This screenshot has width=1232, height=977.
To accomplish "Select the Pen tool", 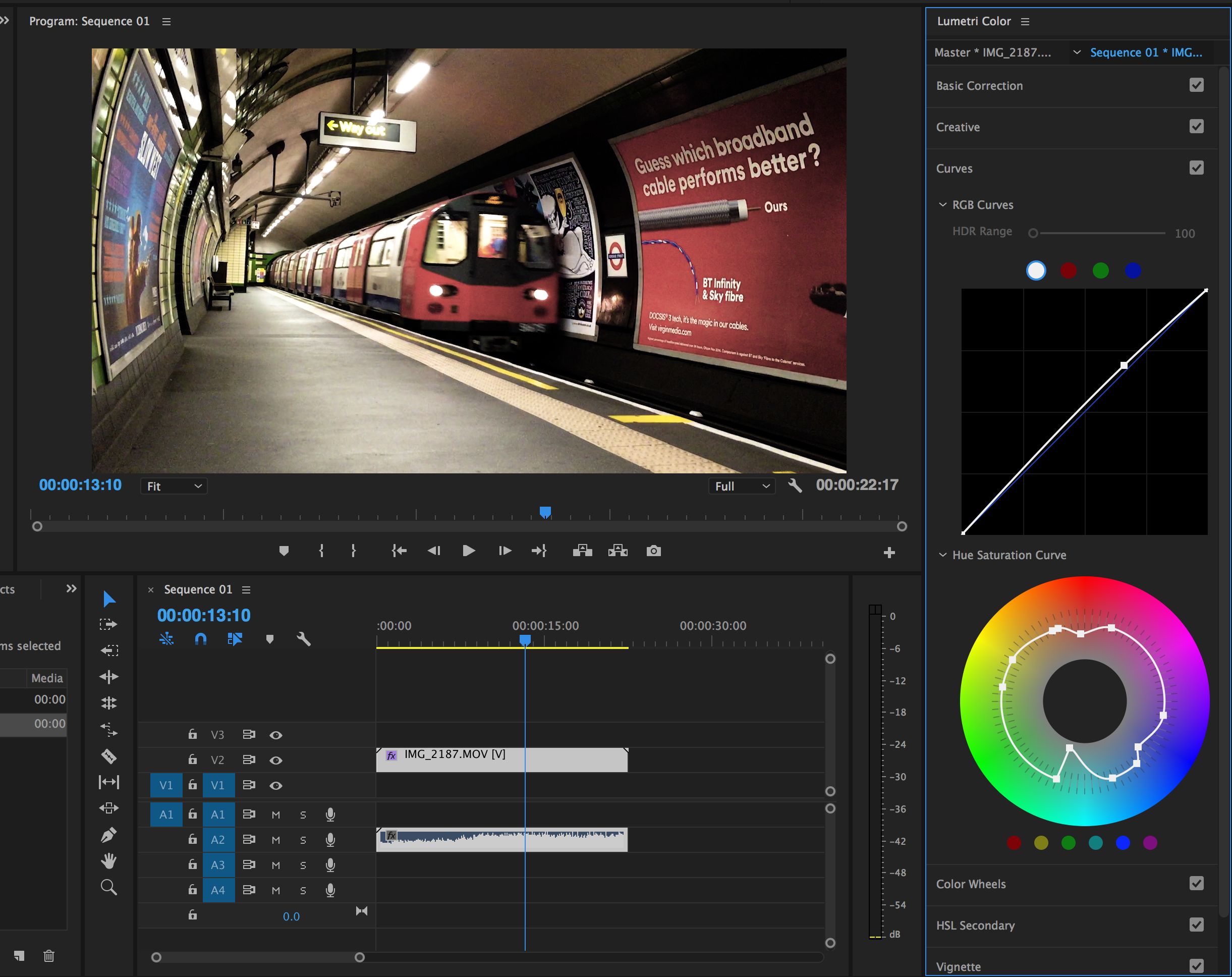I will pos(108,835).
